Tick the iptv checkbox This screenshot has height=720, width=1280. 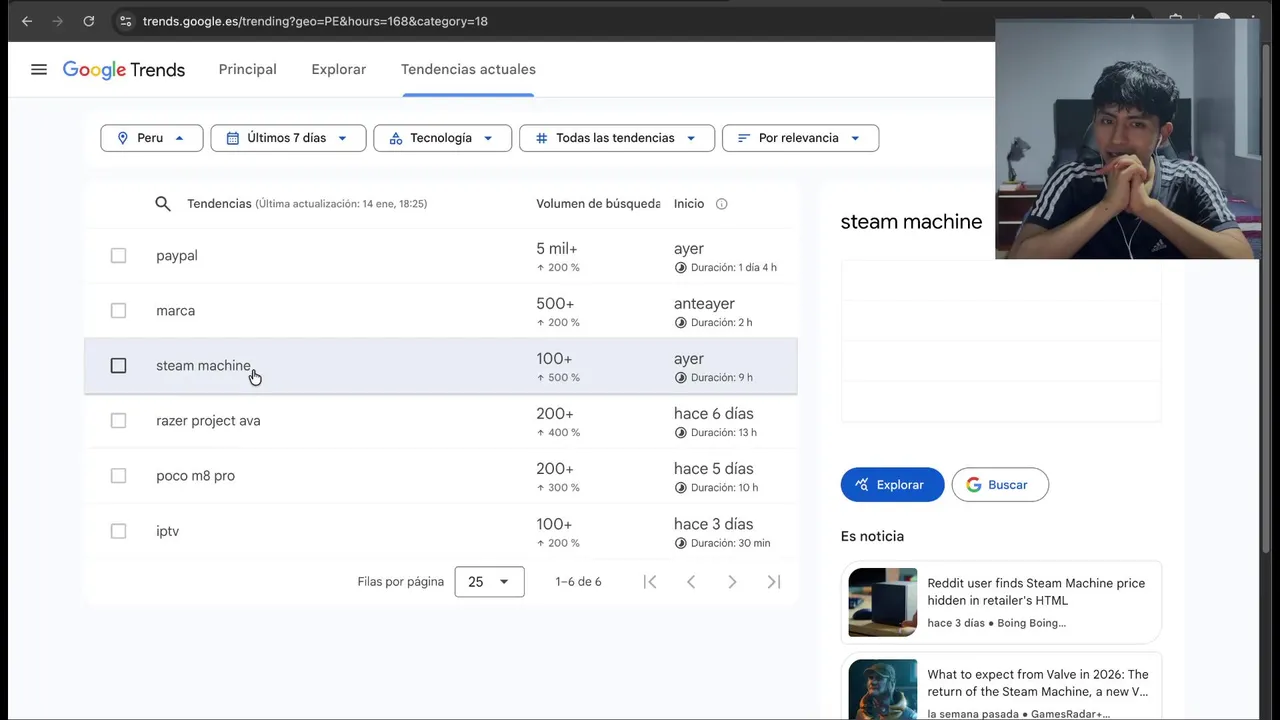118,531
